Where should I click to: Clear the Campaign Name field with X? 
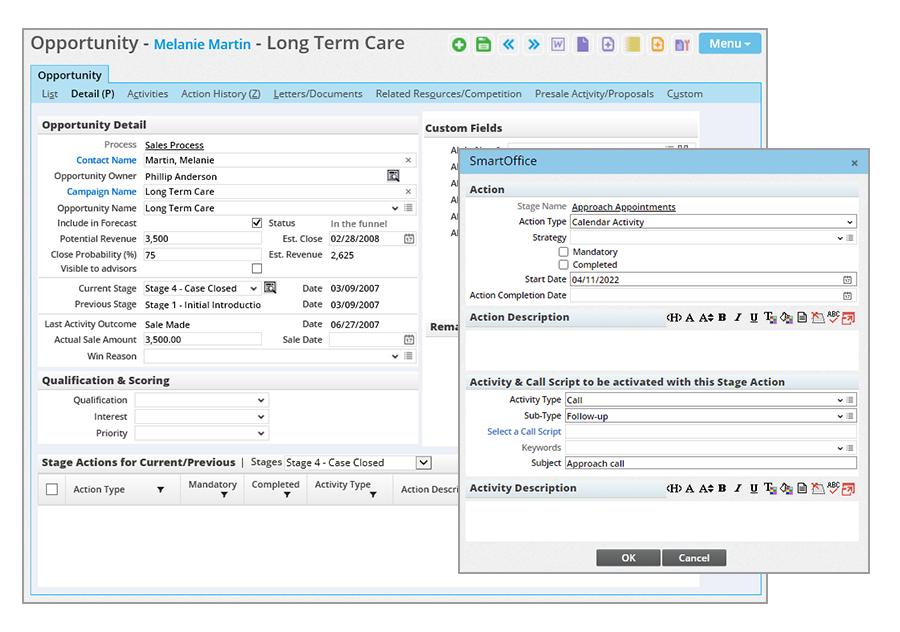[408, 192]
